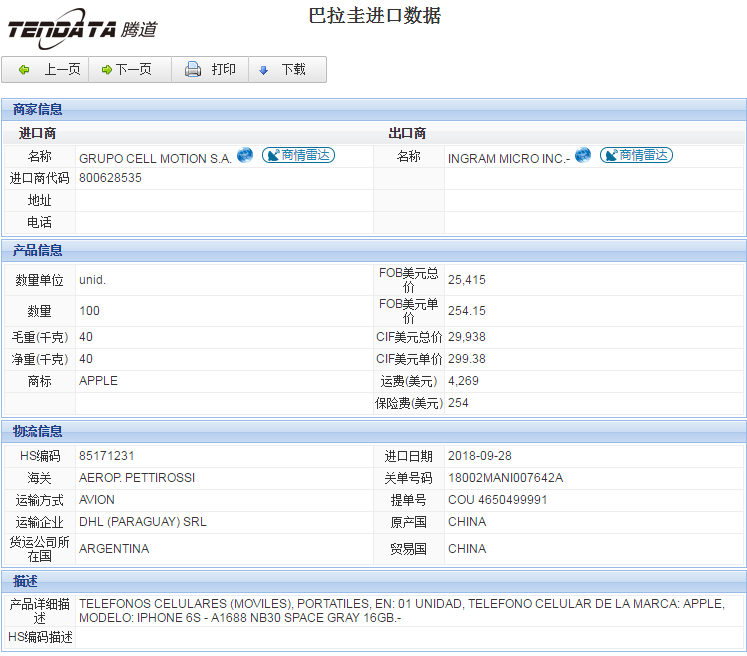Open 商情雷达 for the importer
747x656 pixels.
tap(298, 155)
